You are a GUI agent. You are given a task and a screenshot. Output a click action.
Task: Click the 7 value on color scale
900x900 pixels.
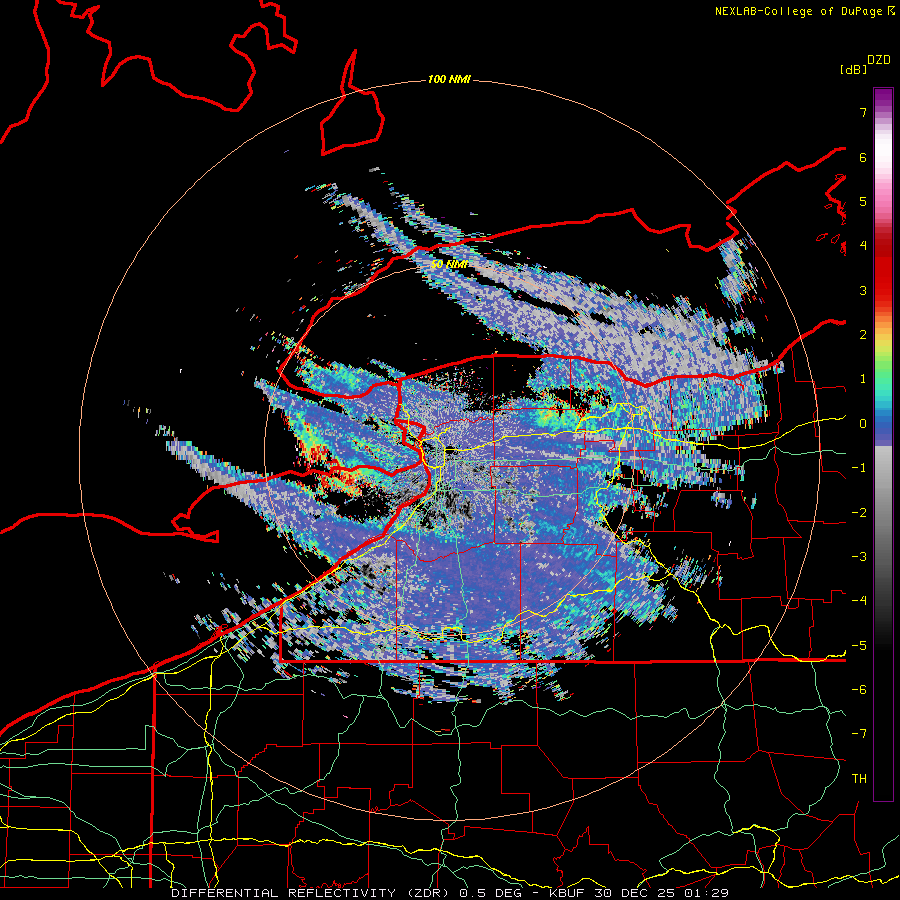[x=863, y=112]
